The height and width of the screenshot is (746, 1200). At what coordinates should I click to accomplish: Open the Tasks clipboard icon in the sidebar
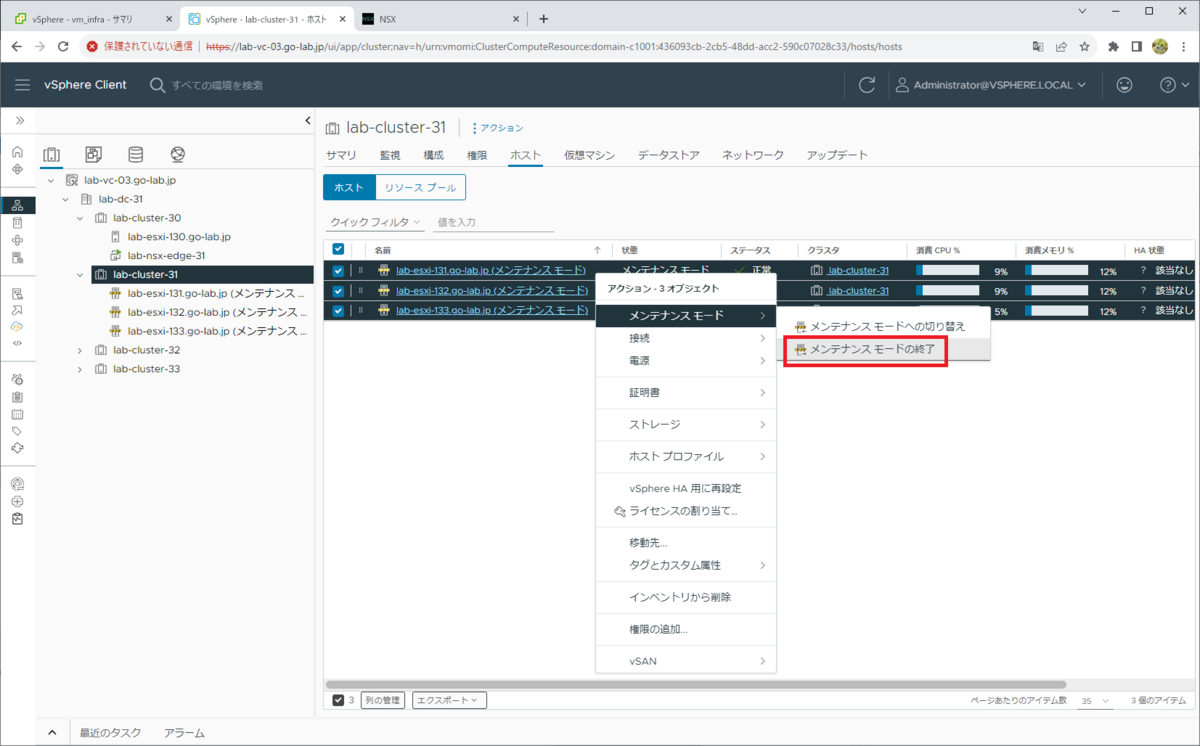pos(17,397)
